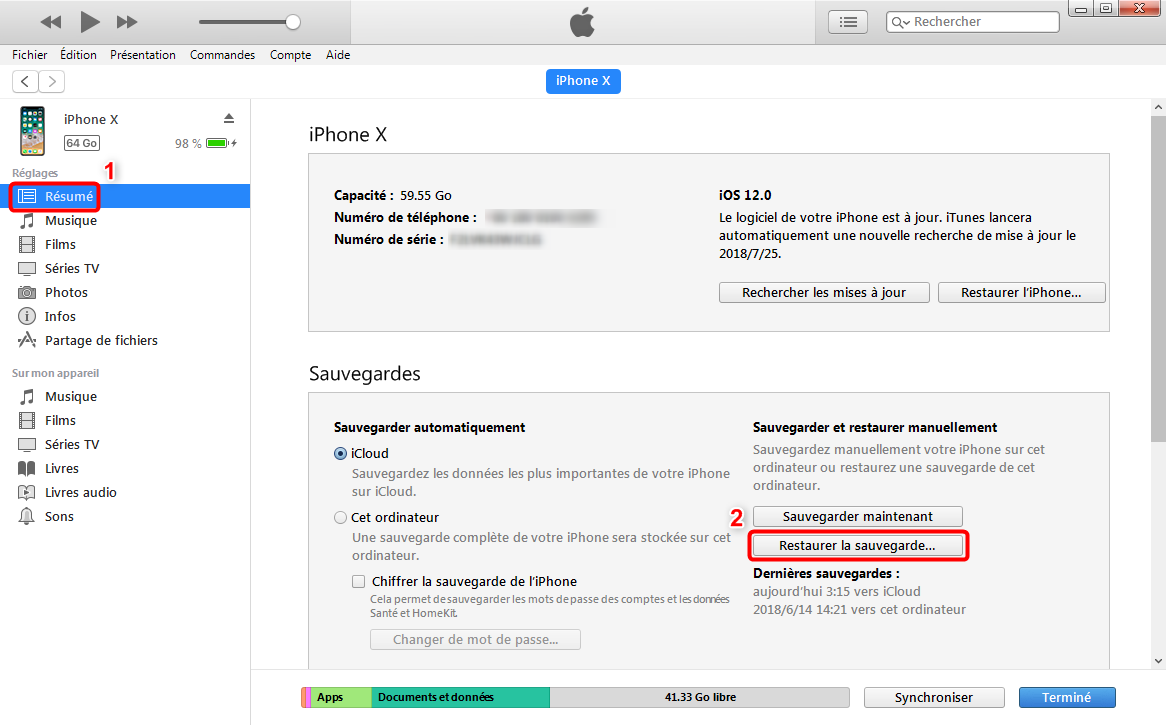Click the Apps storage bar segment
The image size is (1166, 725).
tap(341, 697)
